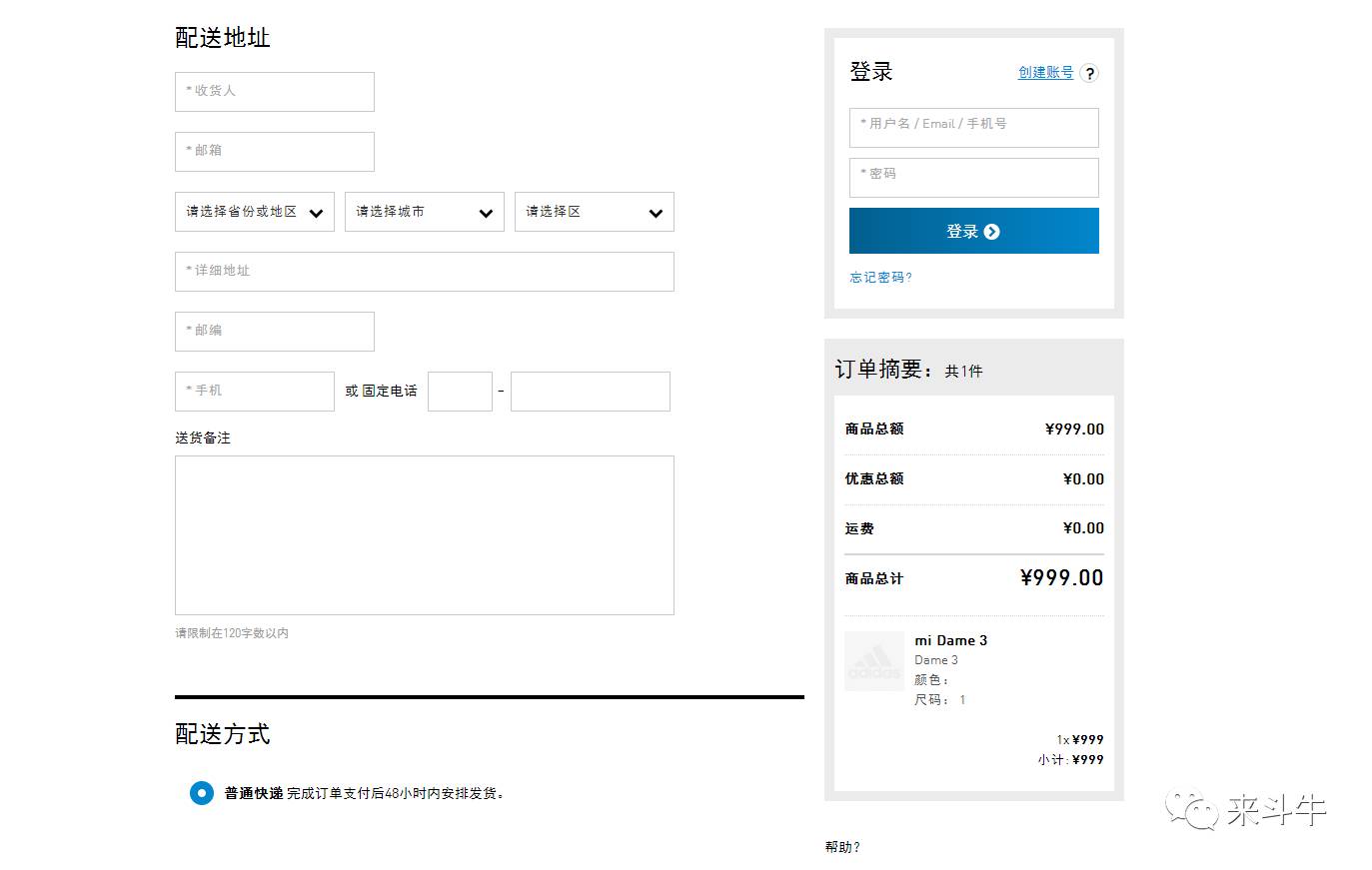This screenshot has height=870, width=1372.
Task: Click the mi Dame 3 product name
Action: click(951, 640)
